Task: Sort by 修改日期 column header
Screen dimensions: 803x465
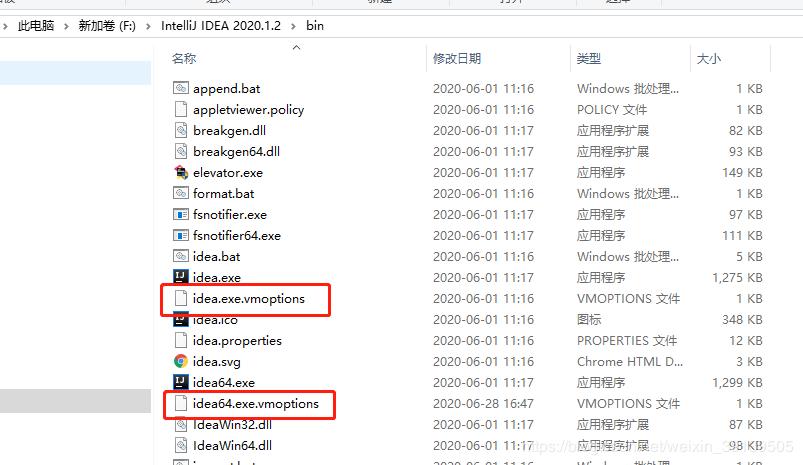Action: coord(457,58)
